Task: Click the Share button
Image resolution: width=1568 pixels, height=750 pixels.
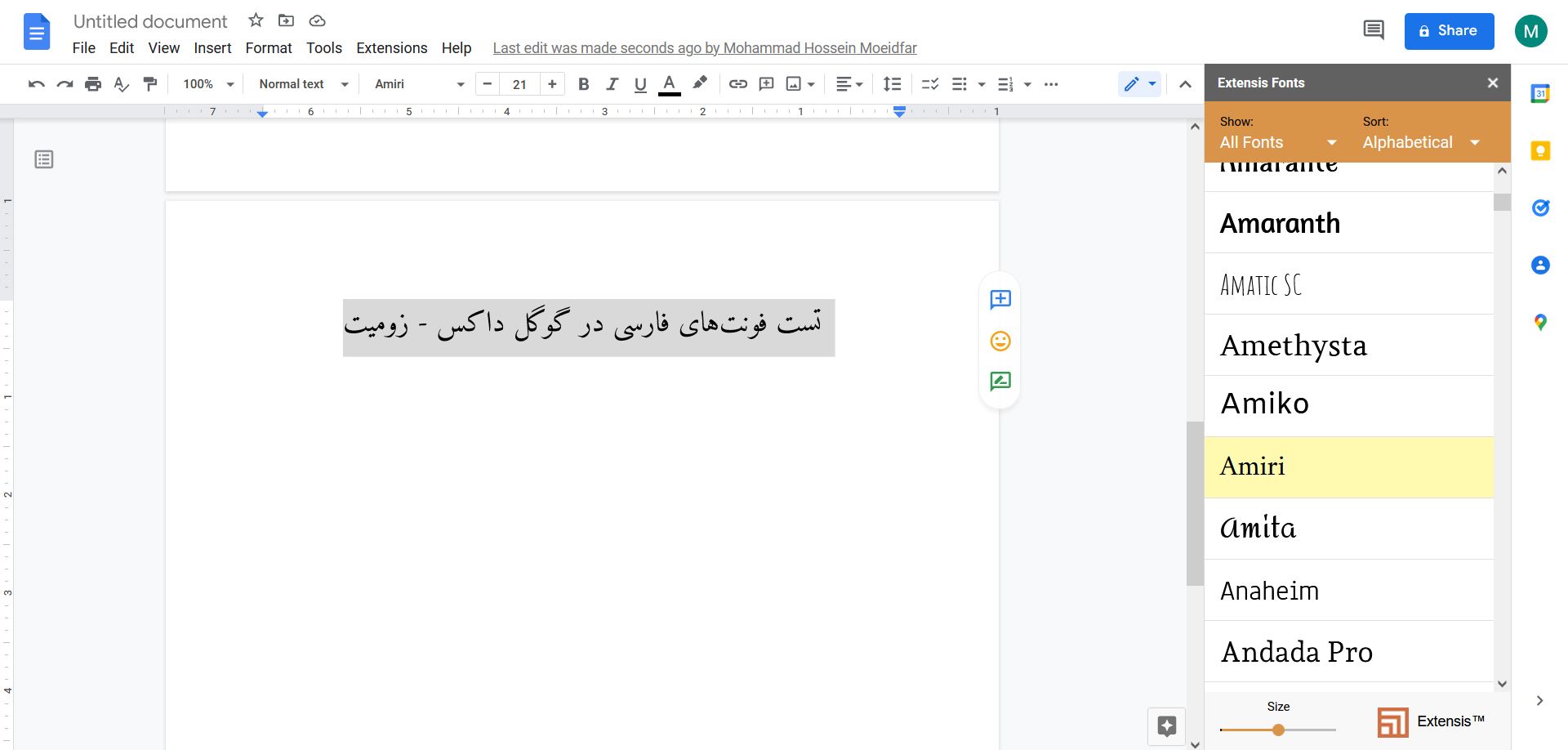Action: [1449, 30]
